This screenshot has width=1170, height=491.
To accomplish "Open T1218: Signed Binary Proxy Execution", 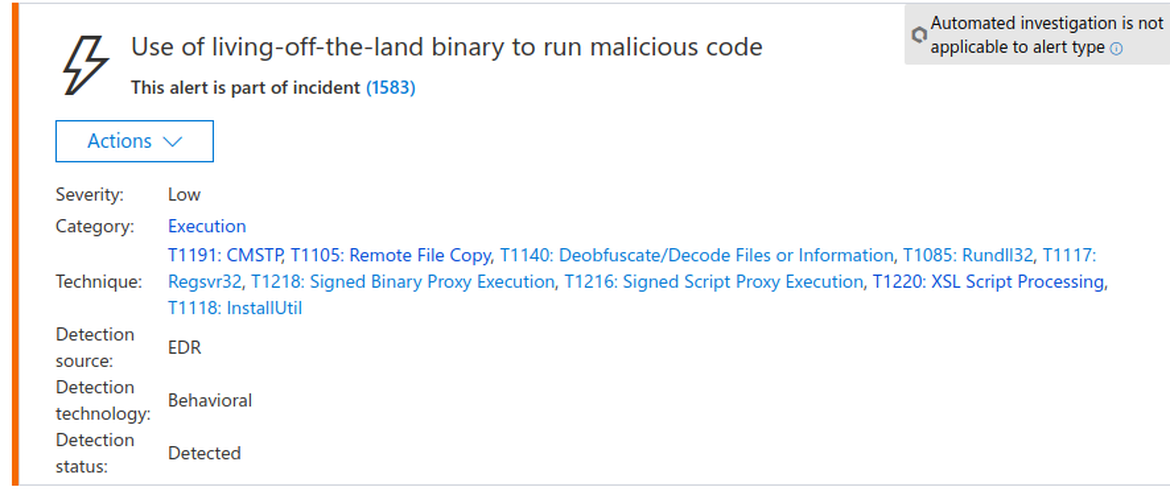I will (x=403, y=282).
